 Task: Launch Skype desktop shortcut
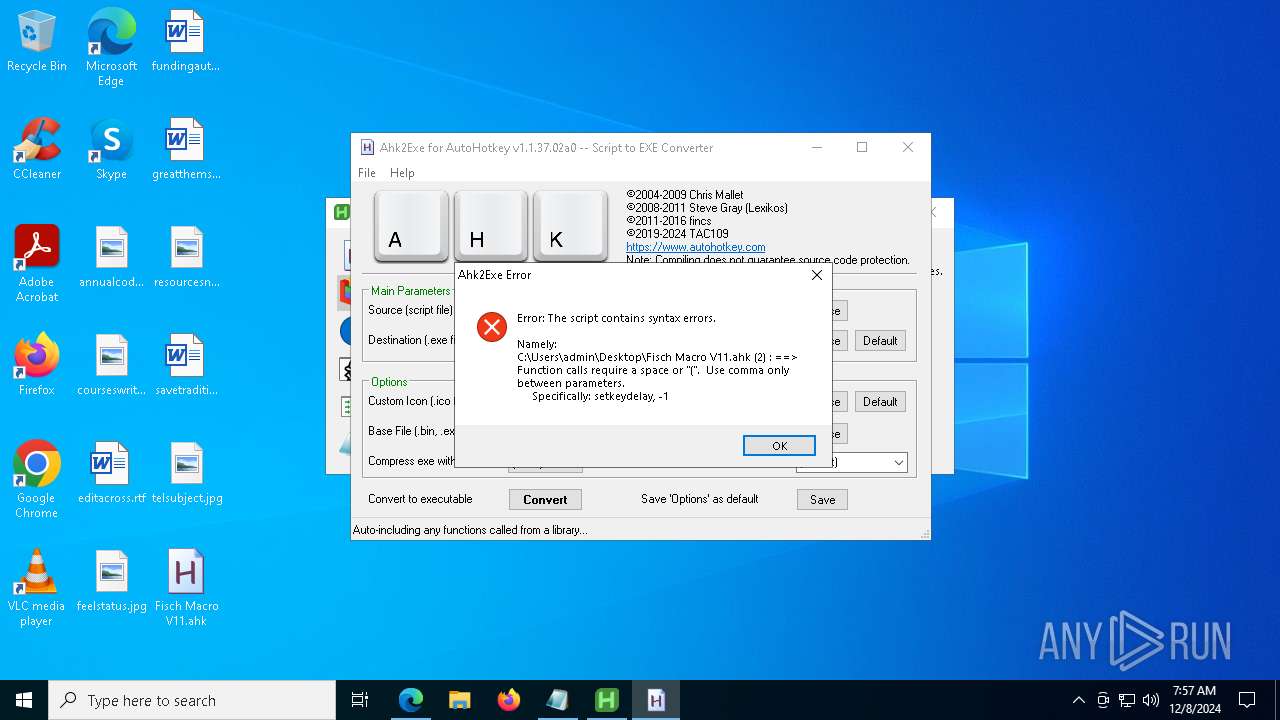pyautogui.click(x=111, y=150)
